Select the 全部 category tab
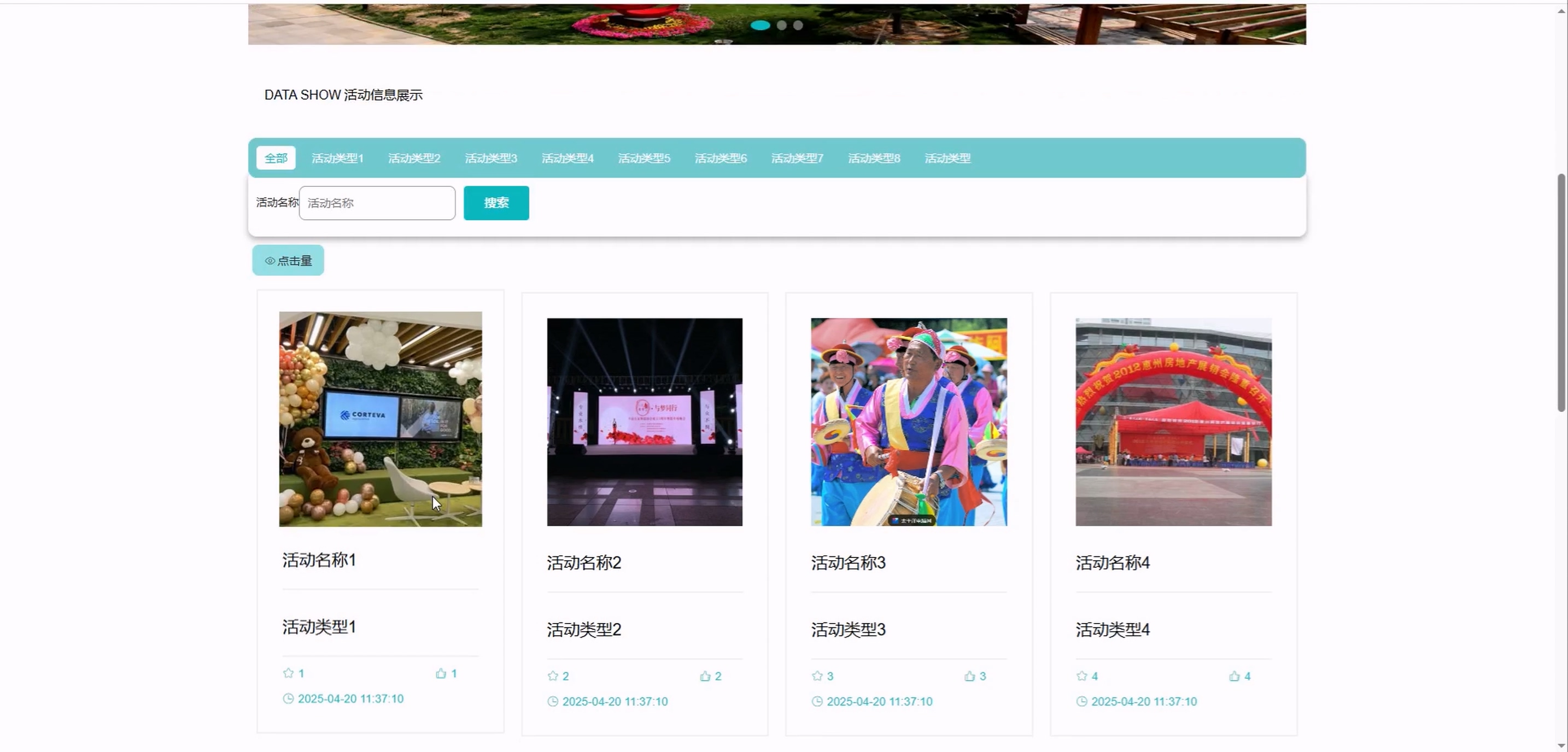This screenshot has width=1568, height=752. pos(276,158)
